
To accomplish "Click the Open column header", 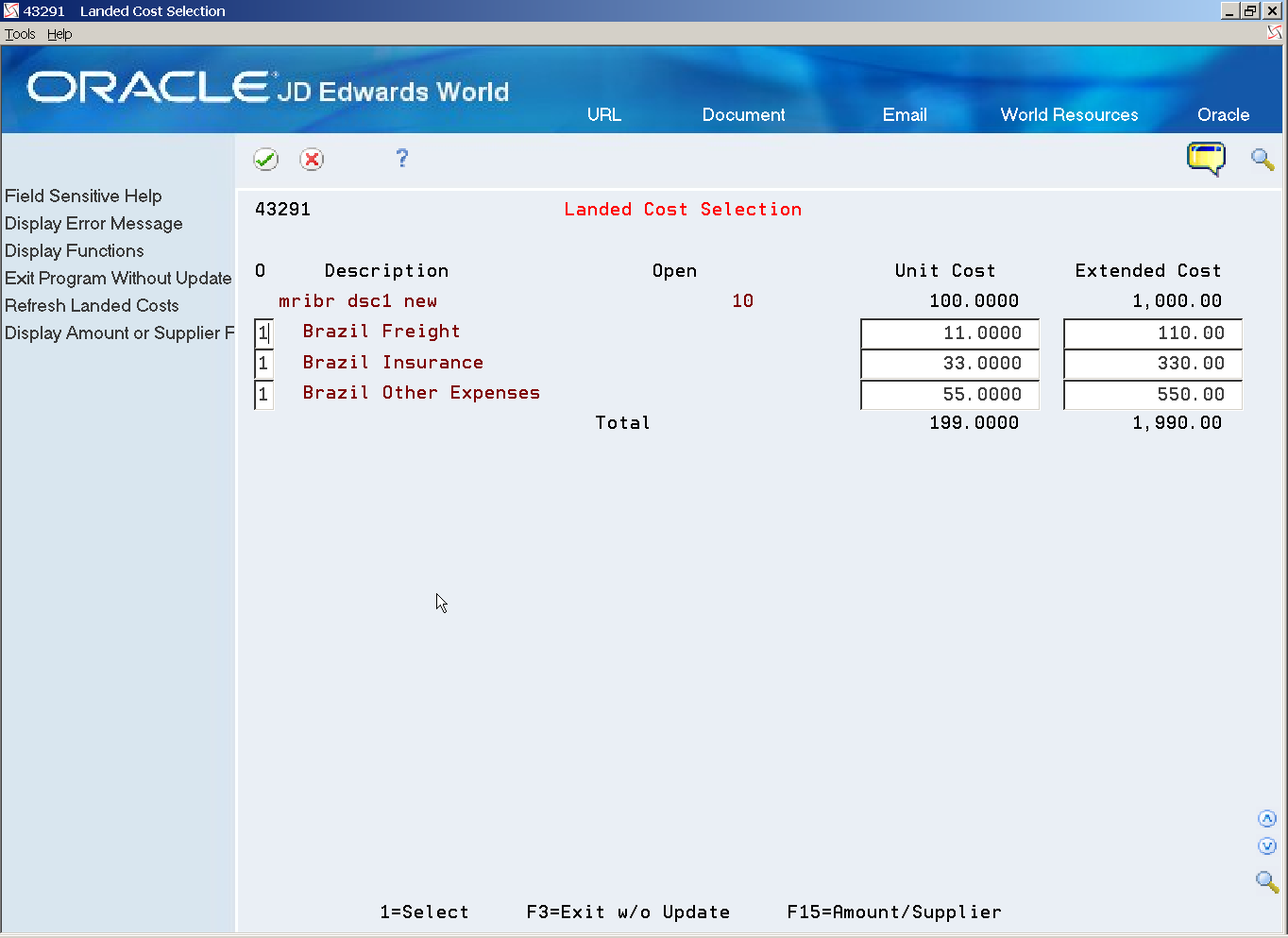I will click(x=674, y=271).
